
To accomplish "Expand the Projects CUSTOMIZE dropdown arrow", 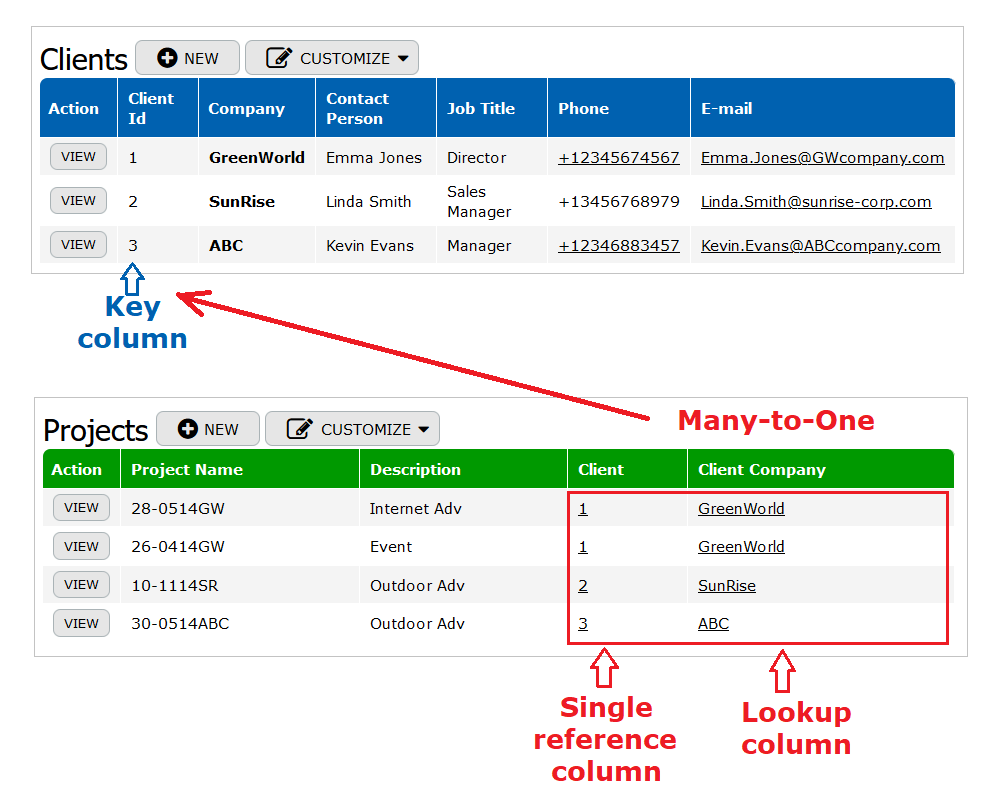I will click(424, 429).
